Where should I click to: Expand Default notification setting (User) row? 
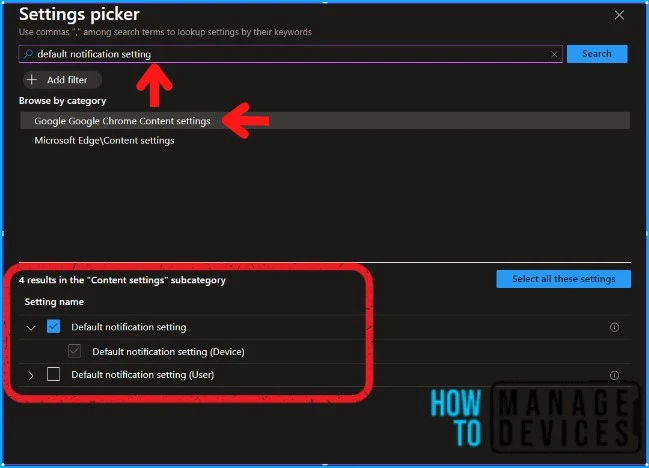point(31,375)
